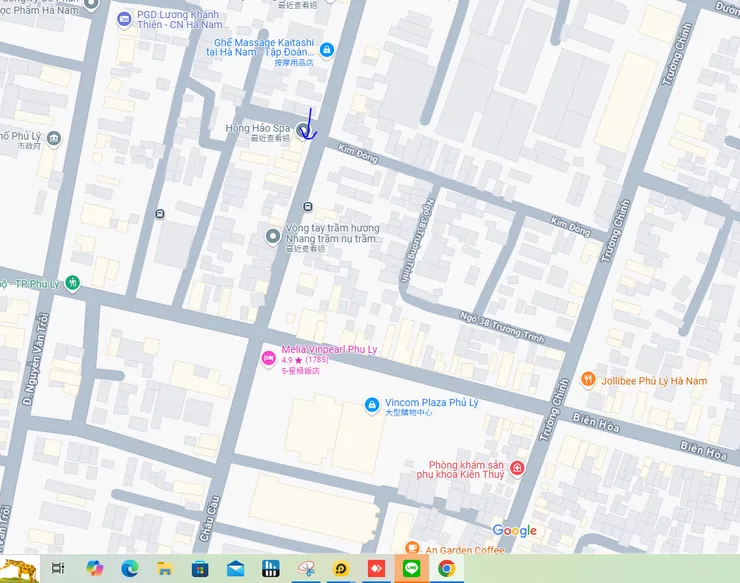Click the 4.9 ★ (1785) rating text
This screenshot has height=583, width=740.
pos(305,360)
